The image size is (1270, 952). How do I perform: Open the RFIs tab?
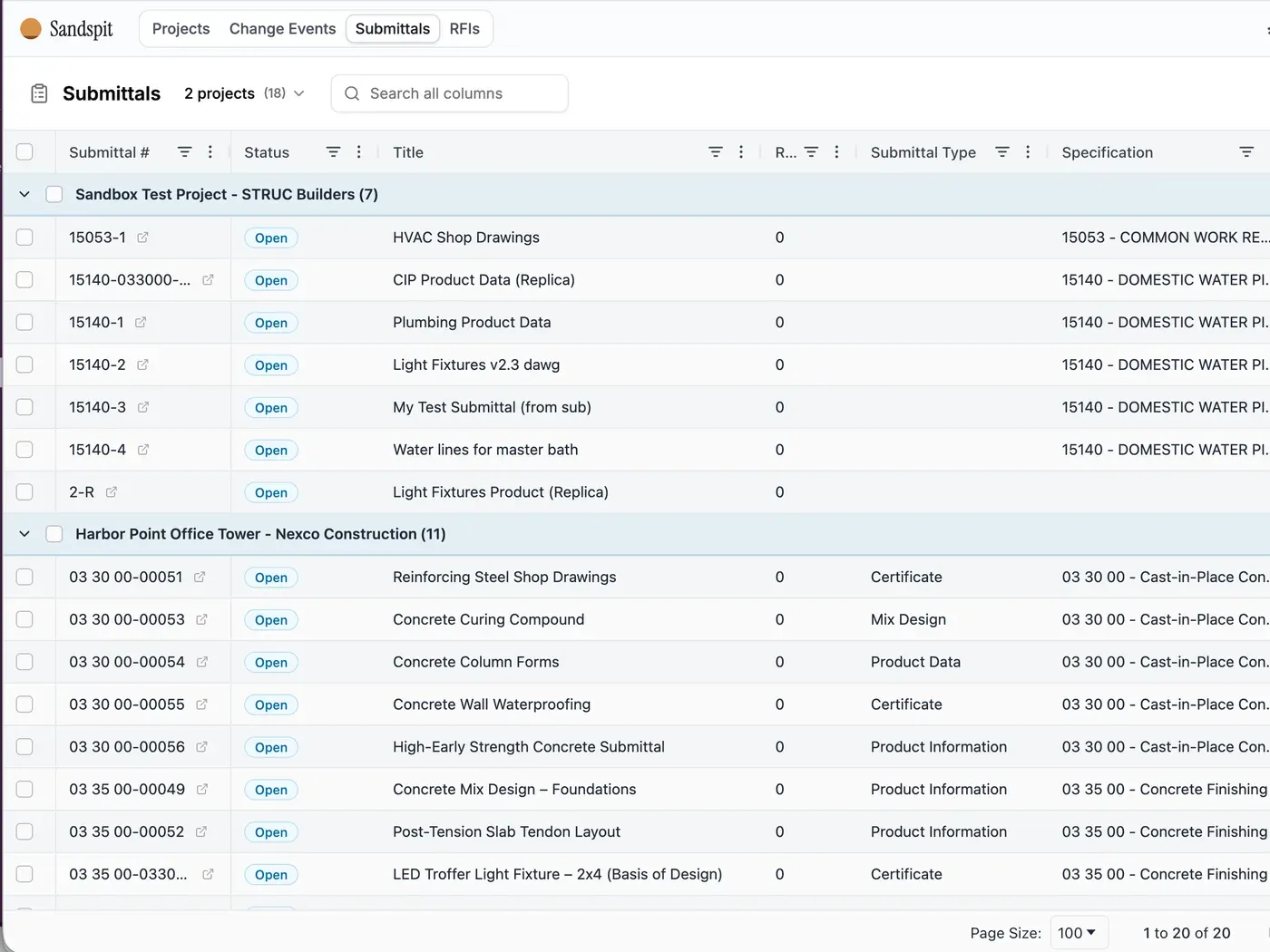464,29
